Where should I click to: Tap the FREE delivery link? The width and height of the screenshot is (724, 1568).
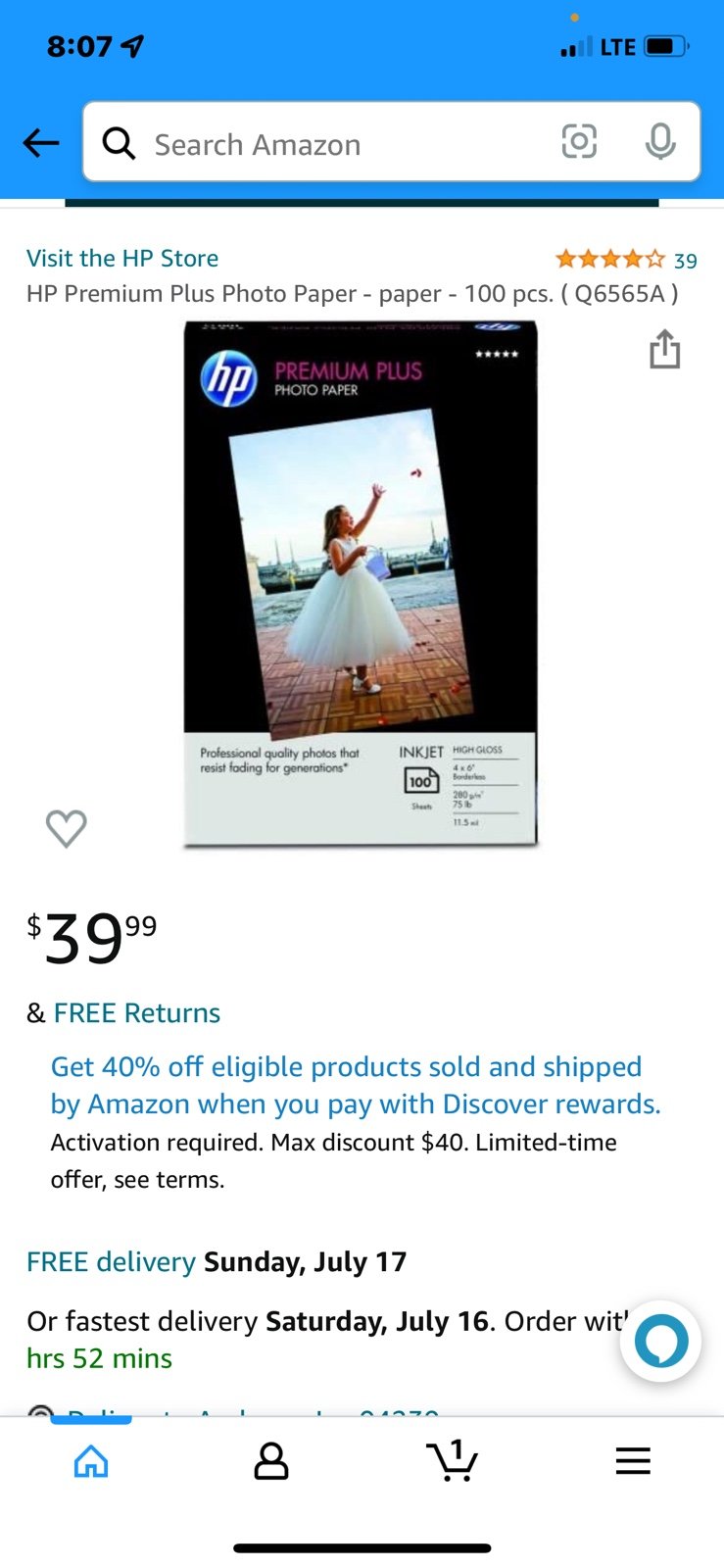coord(111,1261)
